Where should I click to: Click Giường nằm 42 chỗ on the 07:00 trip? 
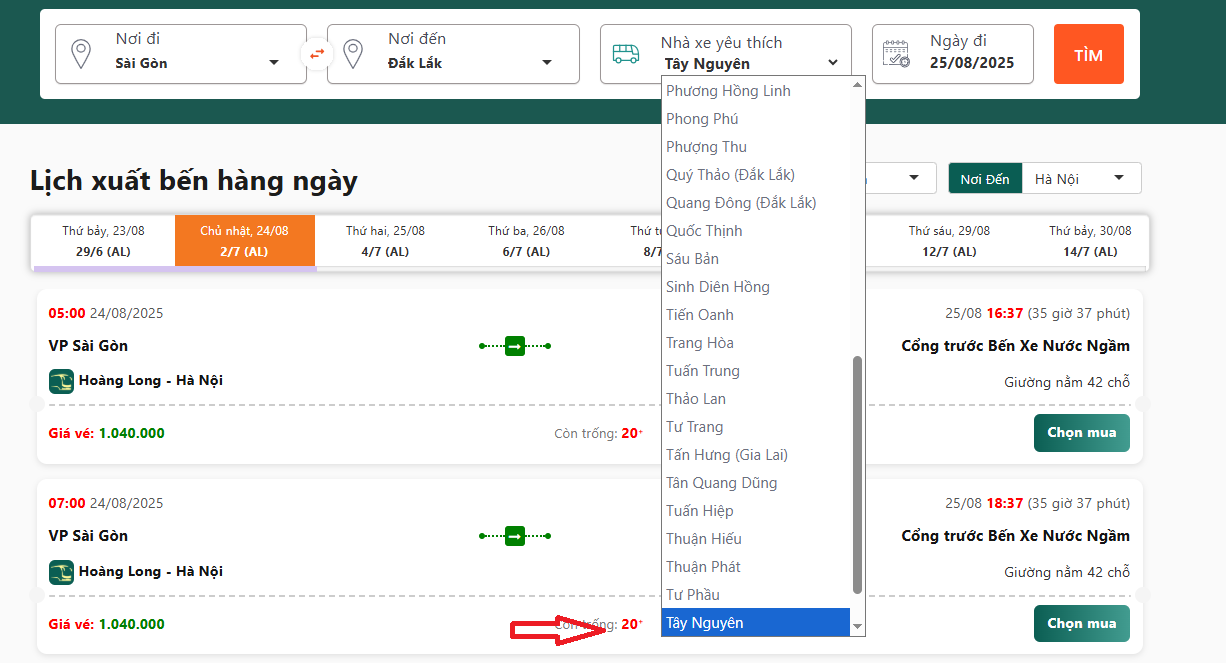pyautogui.click(x=1067, y=573)
